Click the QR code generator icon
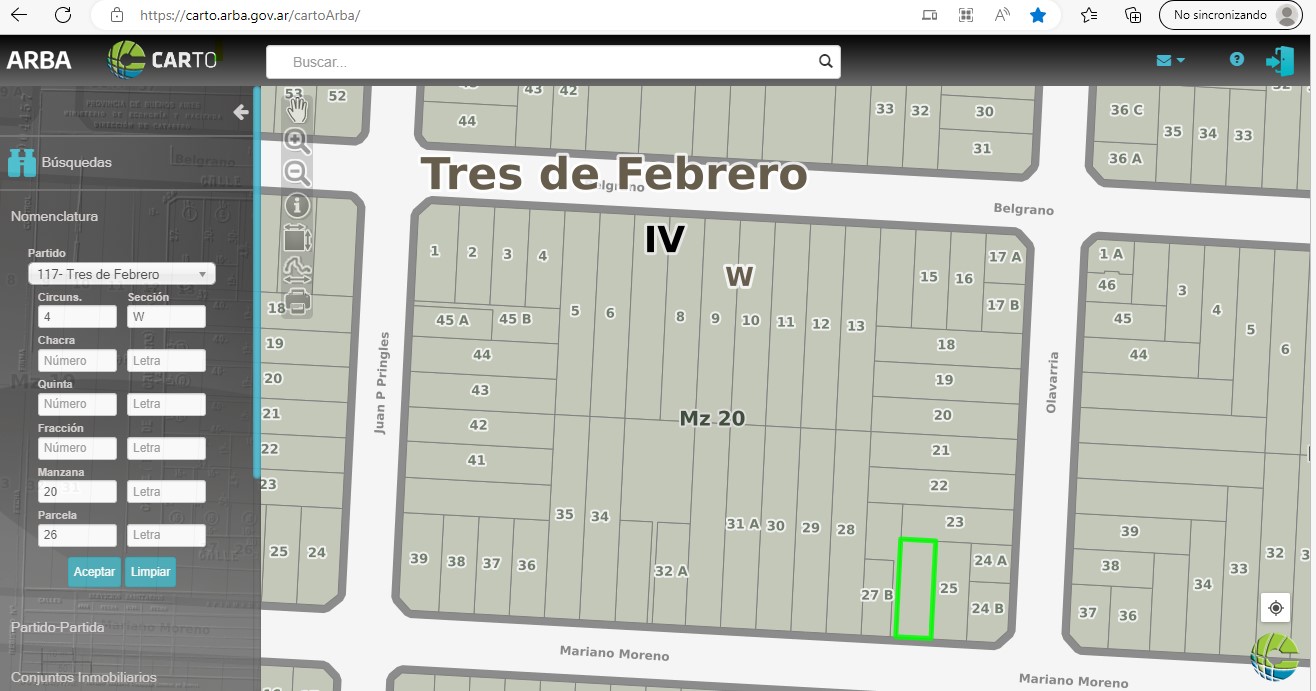1316x691 pixels. [966, 15]
